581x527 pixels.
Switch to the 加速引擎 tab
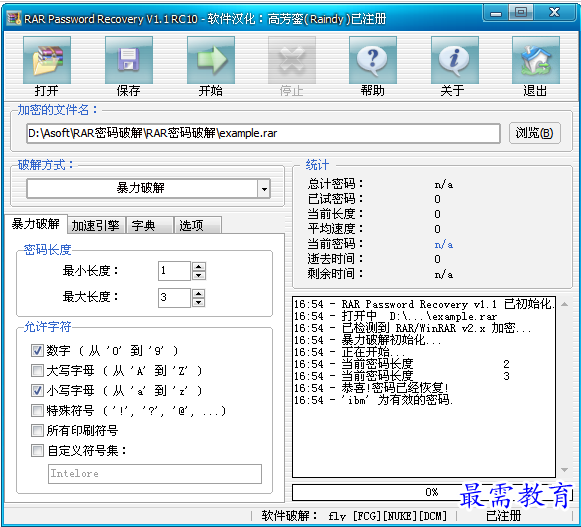pos(96,225)
